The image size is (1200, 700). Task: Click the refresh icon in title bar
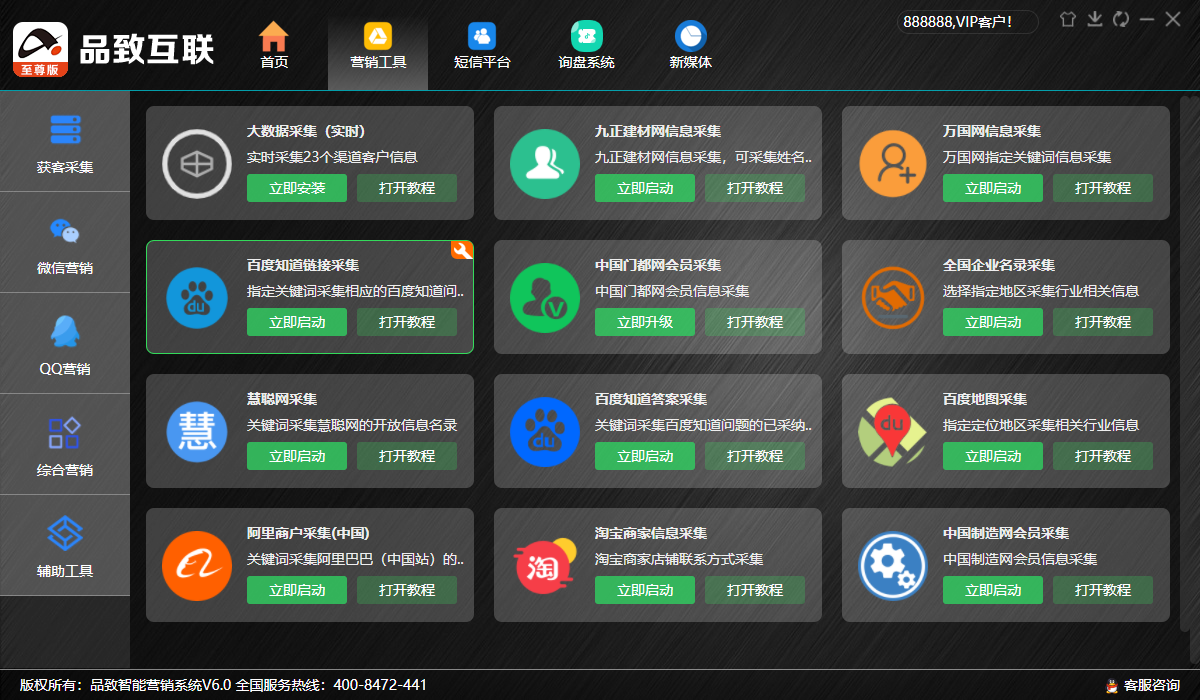coord(1121,19)
